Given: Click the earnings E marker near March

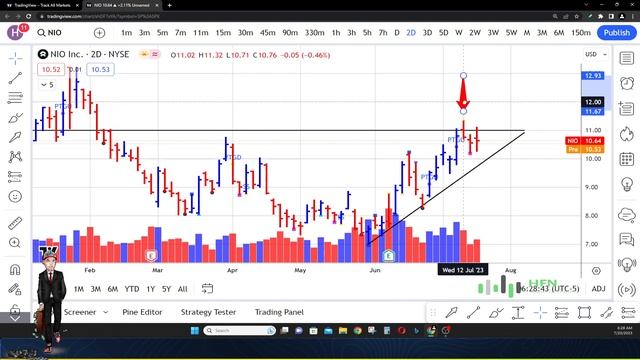Looking at the screenshot, I should pos(151,256).
